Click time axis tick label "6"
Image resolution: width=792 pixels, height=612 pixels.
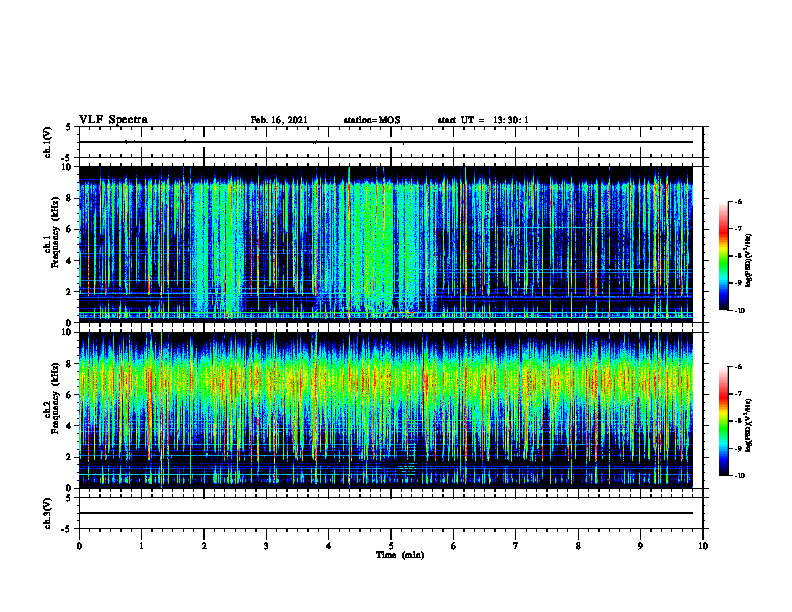click(454, 546)
